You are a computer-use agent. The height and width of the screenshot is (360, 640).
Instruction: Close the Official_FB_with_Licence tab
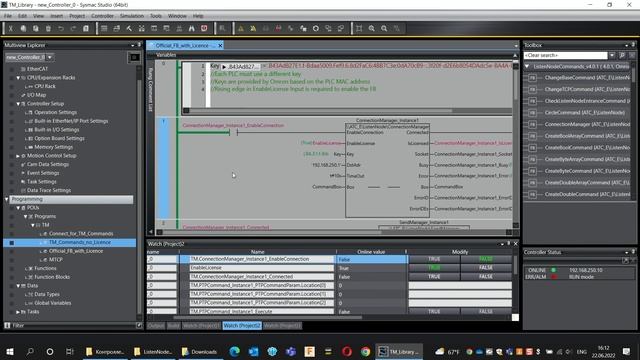220,45
